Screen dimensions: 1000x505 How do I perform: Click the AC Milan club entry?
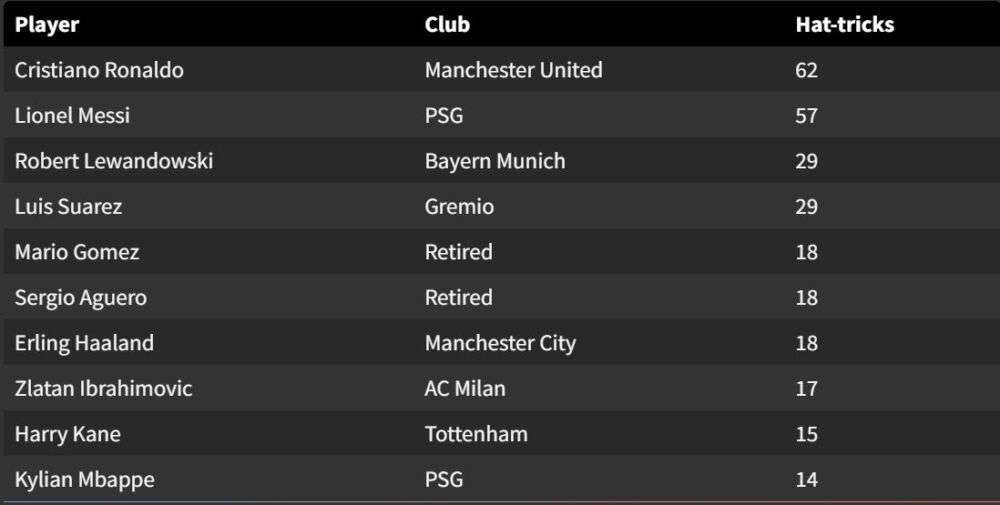[465, 389]
